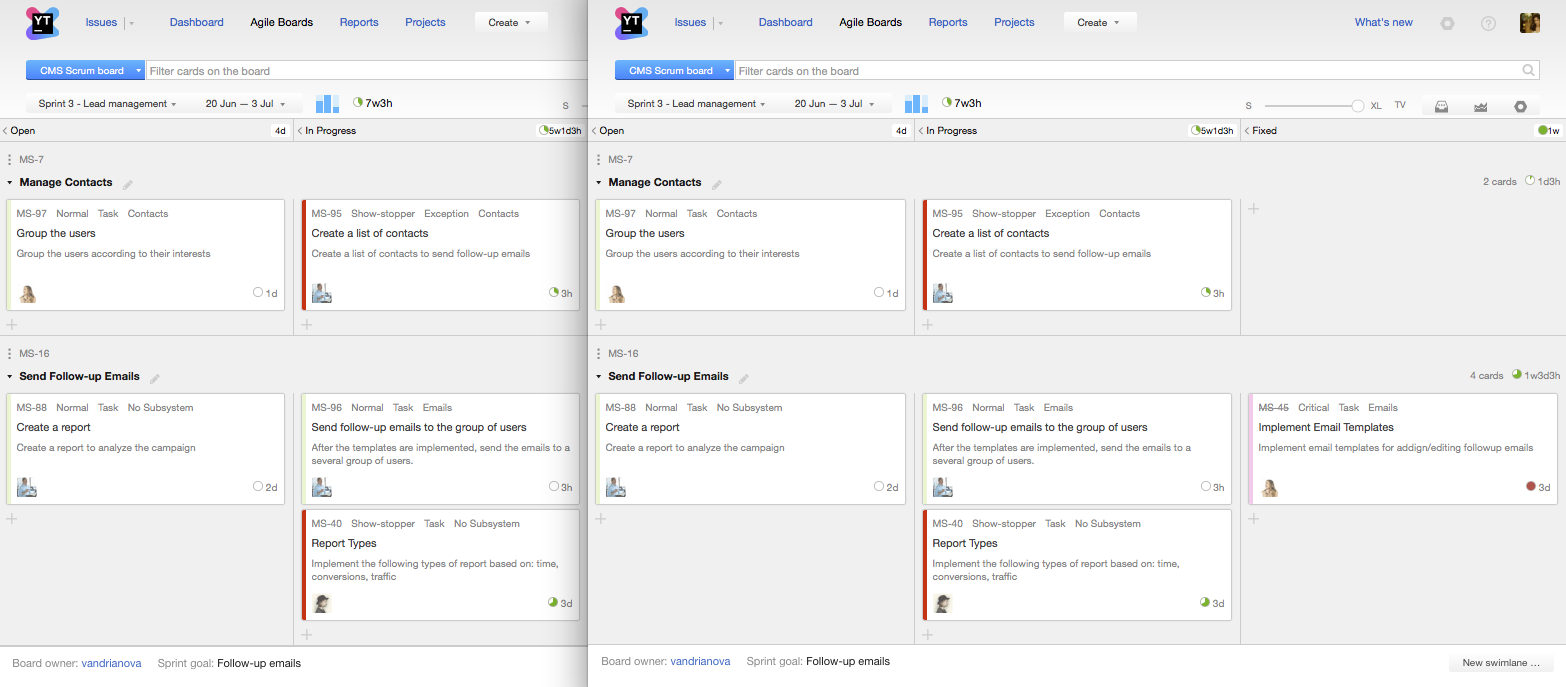Screen dimensions: 1566x687
Task: Open the Create dropdown in right window
Action: [1100, 22]
